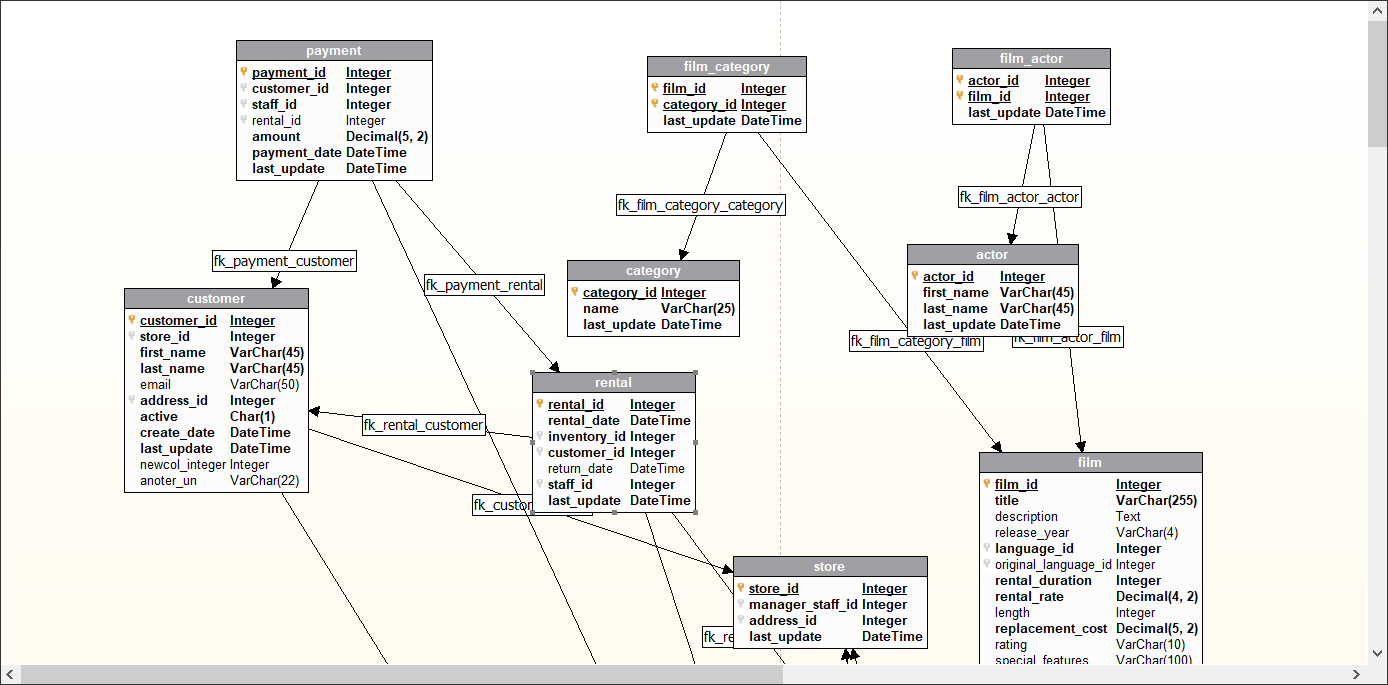Click the fk_payment_customer relationship label

pyautogui.click(x=284, y=261)
